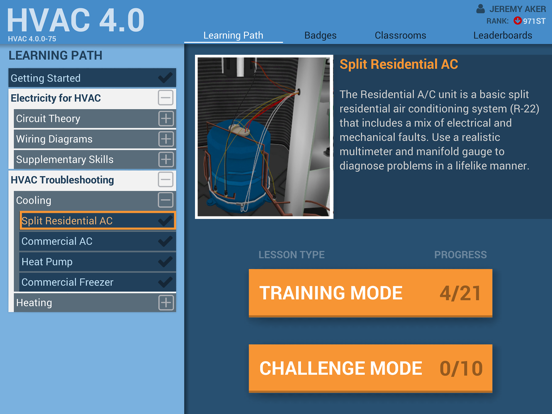Click the Electricity for HVAC heading
Image resolution: width=552 pixels, height=414 pixels.
[56, 98]
